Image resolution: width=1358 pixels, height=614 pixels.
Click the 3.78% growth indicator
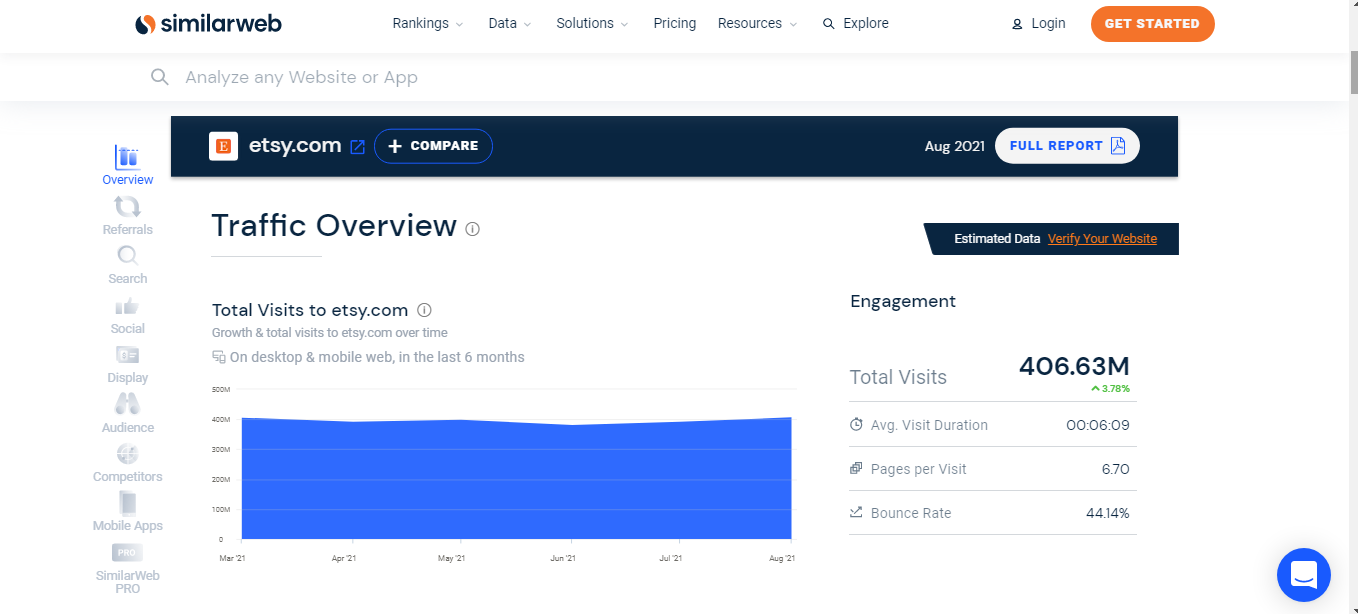(1110, 388)
